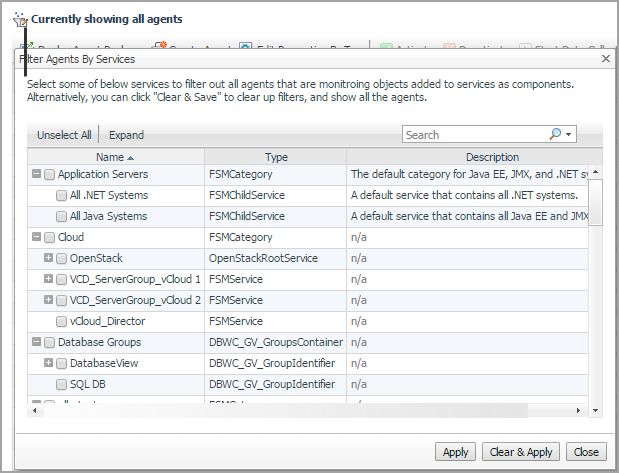Click the sort arrow on the Name column

pyautogui.click(x=131, y=158)
